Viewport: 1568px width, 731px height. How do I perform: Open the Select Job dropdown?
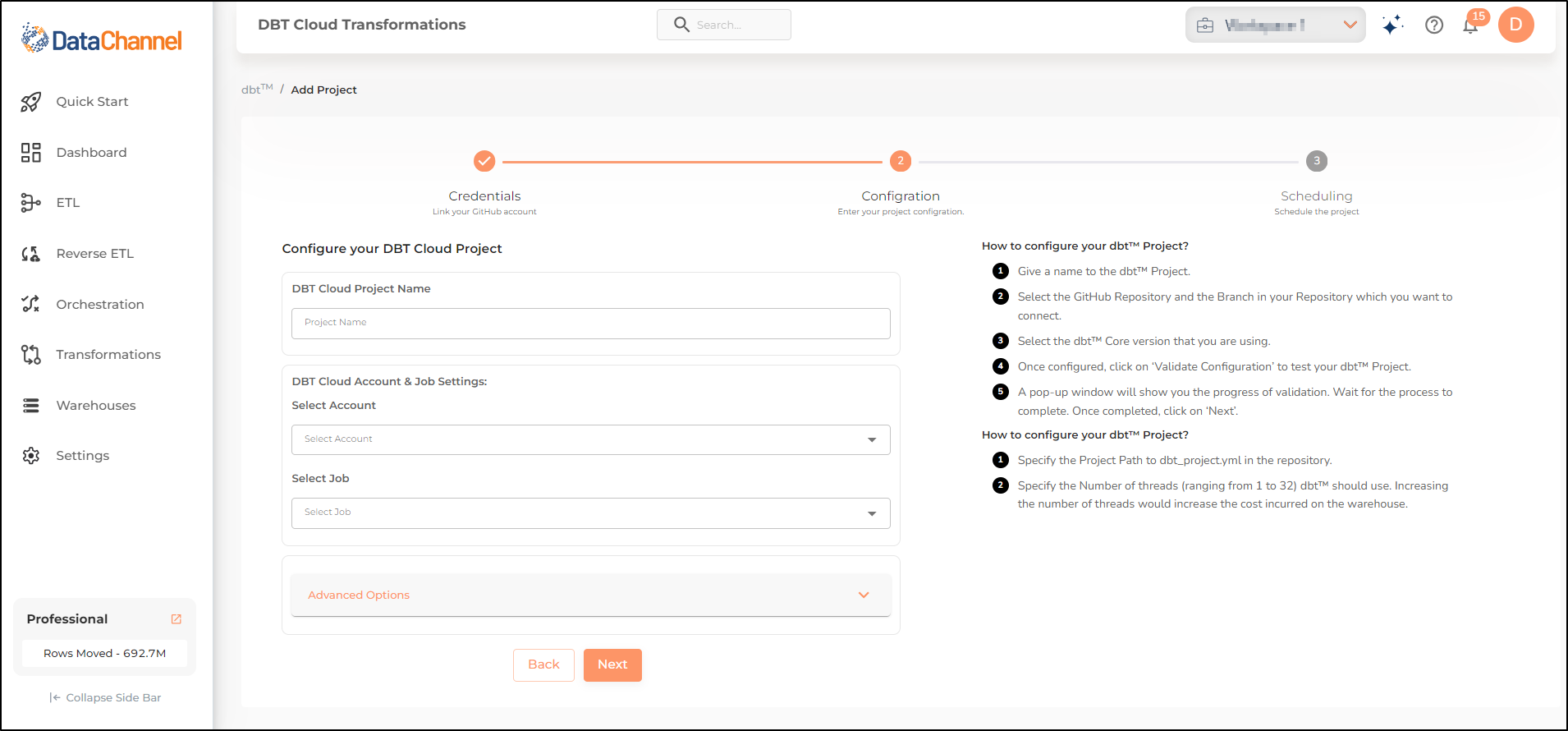click(591, 513)
